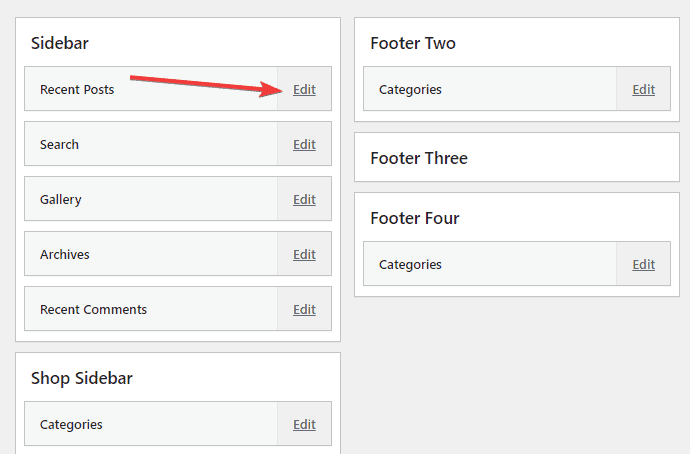Viewport: 690px width, 454px height.
Task: Click Categories label in Footer Four
Action: pos(410,265)
